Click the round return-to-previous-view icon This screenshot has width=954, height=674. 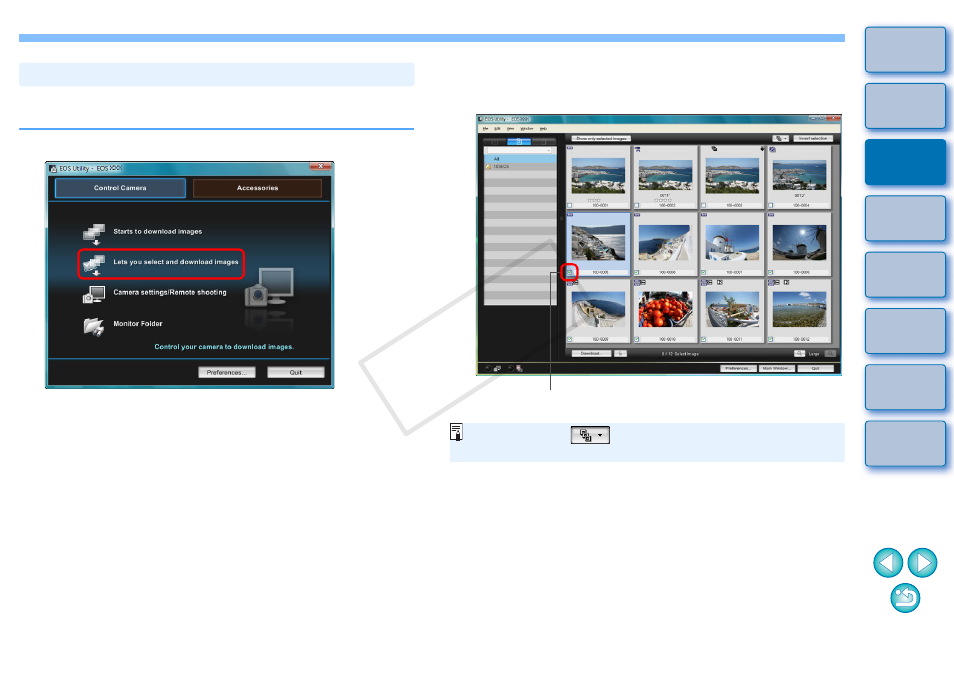point(905,597)
